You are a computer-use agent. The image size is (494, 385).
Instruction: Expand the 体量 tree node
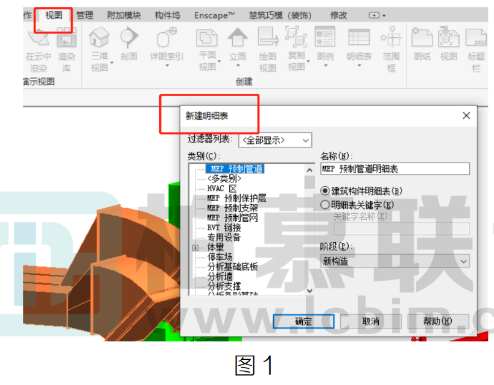pos(195,248)
